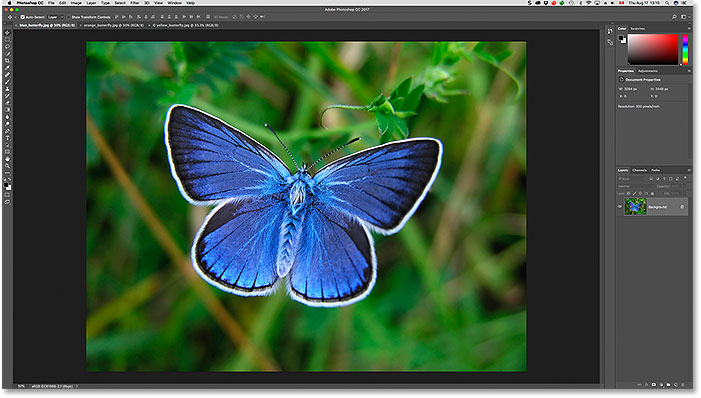
Task: Select the Crop tool
Action: coord(7,60)
